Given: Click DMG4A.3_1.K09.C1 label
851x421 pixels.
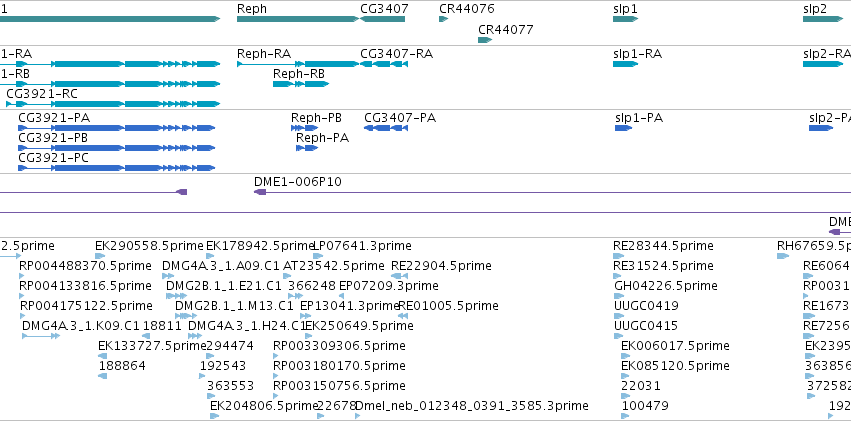Looking at the screenshot, I should (x=80, y=326).
